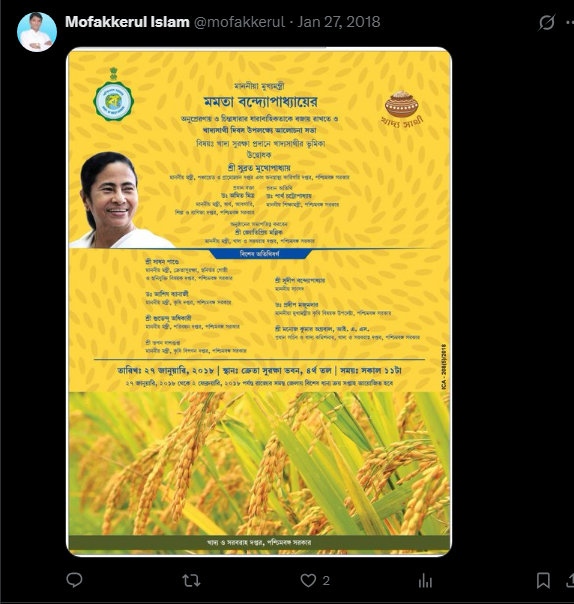Screen dimensions: 574x604
Task: Open Mofakkerul Islam's profile picture avatar
Action: point(37,32)
